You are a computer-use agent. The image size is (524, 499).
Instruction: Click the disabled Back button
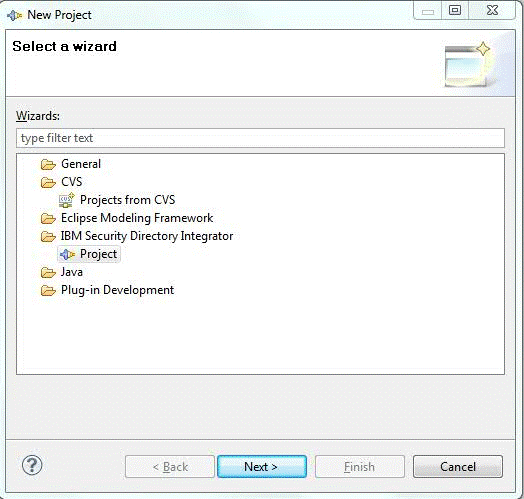[x=170, y=466]
